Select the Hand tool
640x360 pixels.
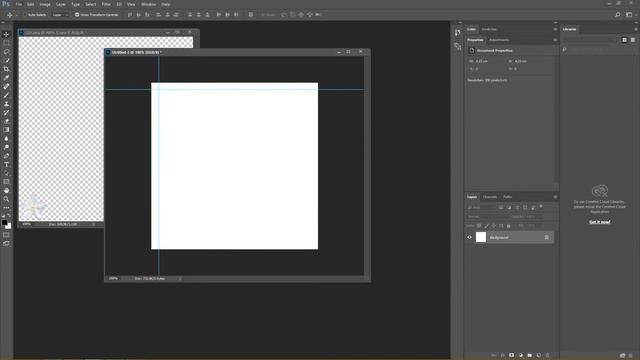(6, 191)
